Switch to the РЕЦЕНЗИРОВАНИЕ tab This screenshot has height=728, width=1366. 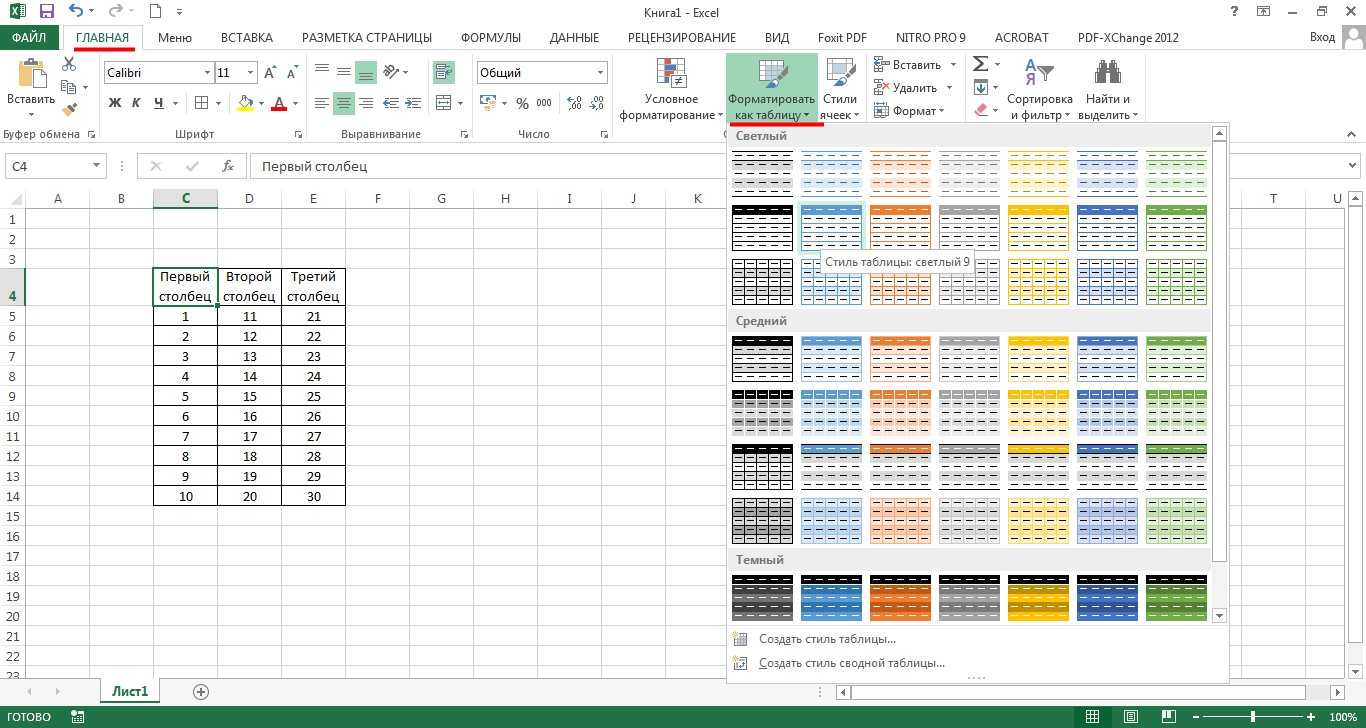click(x=682, y=38)
